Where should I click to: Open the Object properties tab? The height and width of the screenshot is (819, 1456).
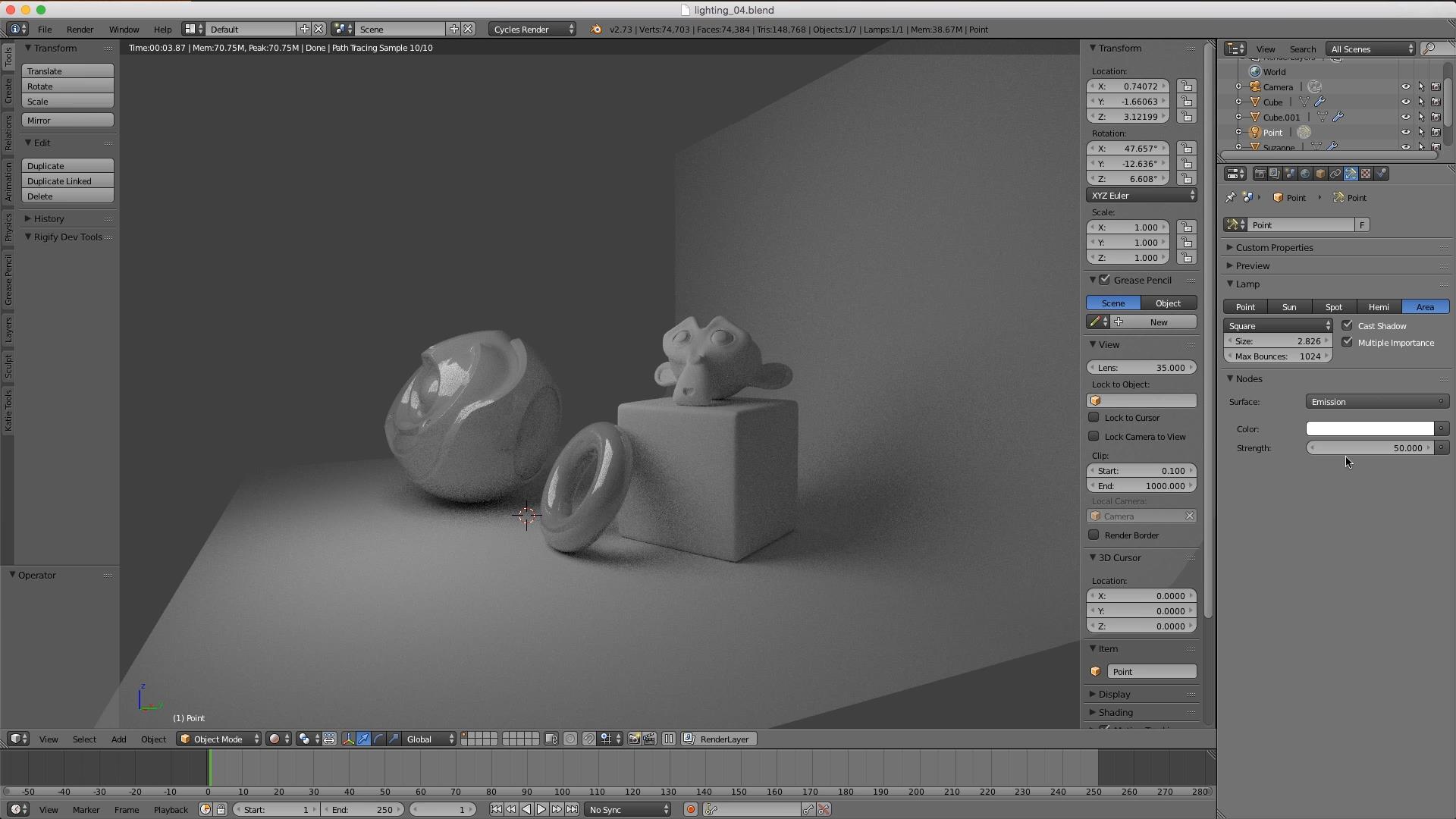[x=1320, y=174]
